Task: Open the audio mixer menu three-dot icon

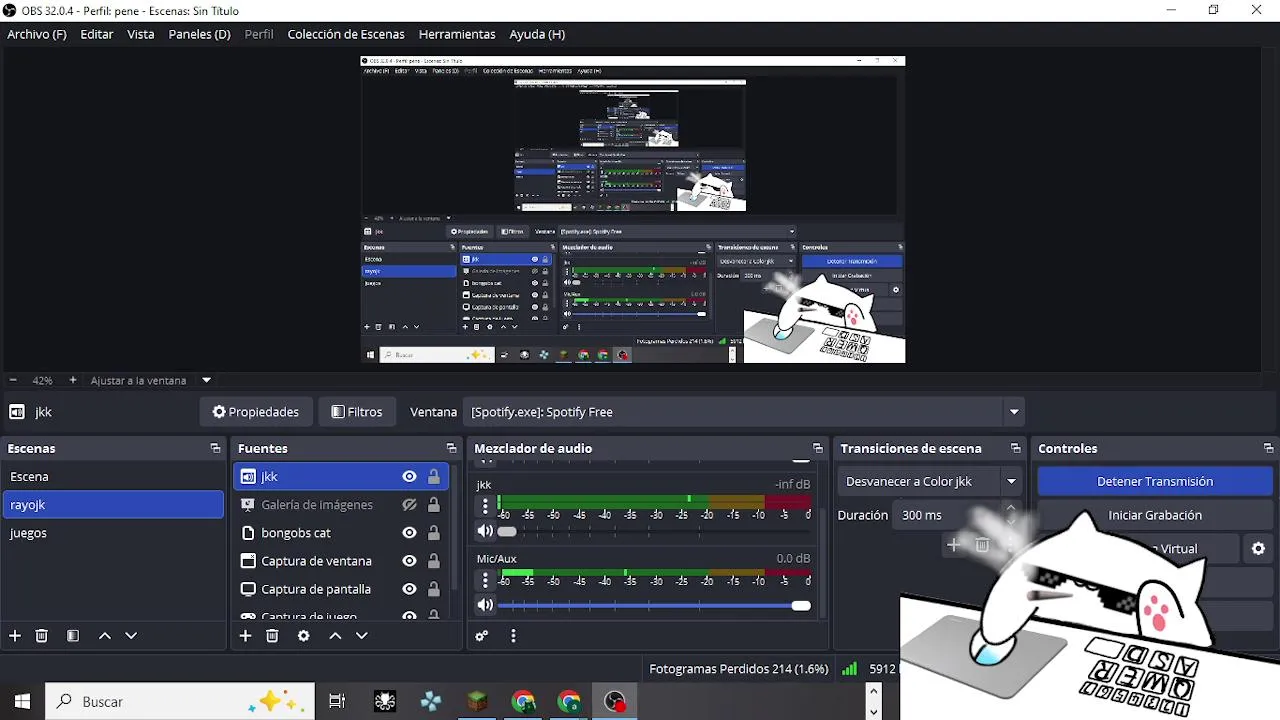Action: pyautogui.click(x=513, y=636)
